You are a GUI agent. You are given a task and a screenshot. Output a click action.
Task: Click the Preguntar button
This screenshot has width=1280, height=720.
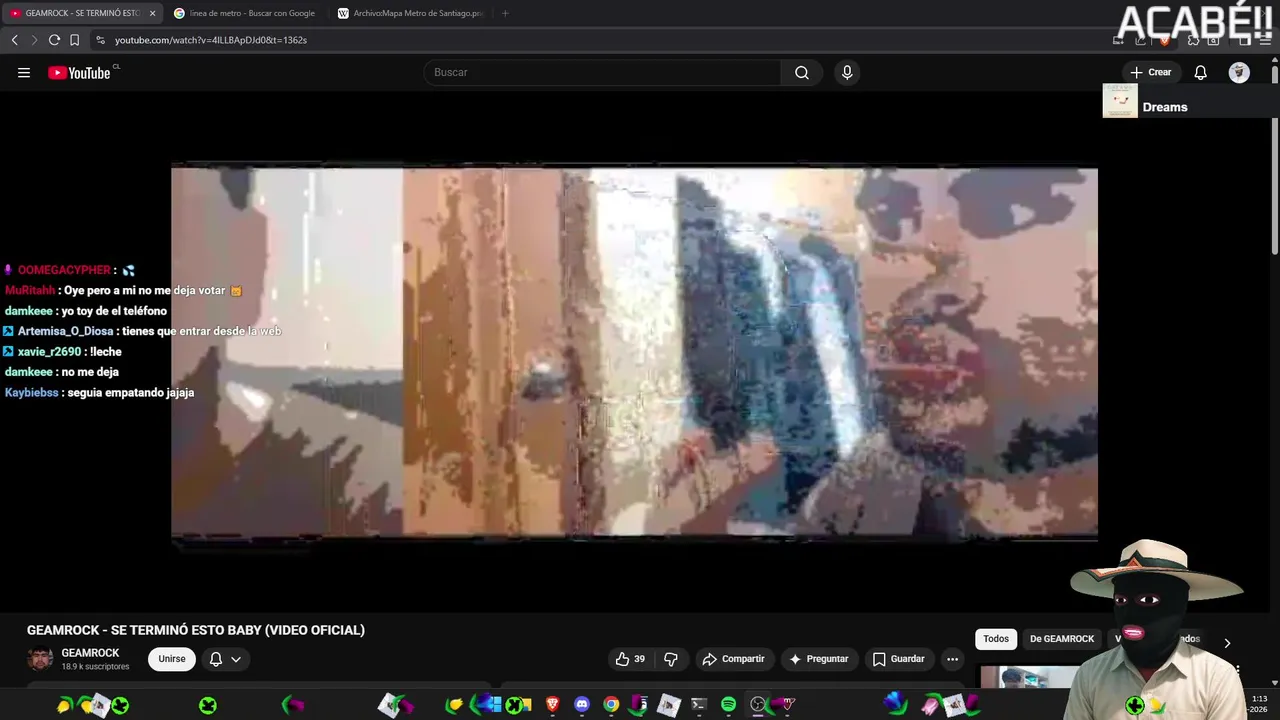818,659
